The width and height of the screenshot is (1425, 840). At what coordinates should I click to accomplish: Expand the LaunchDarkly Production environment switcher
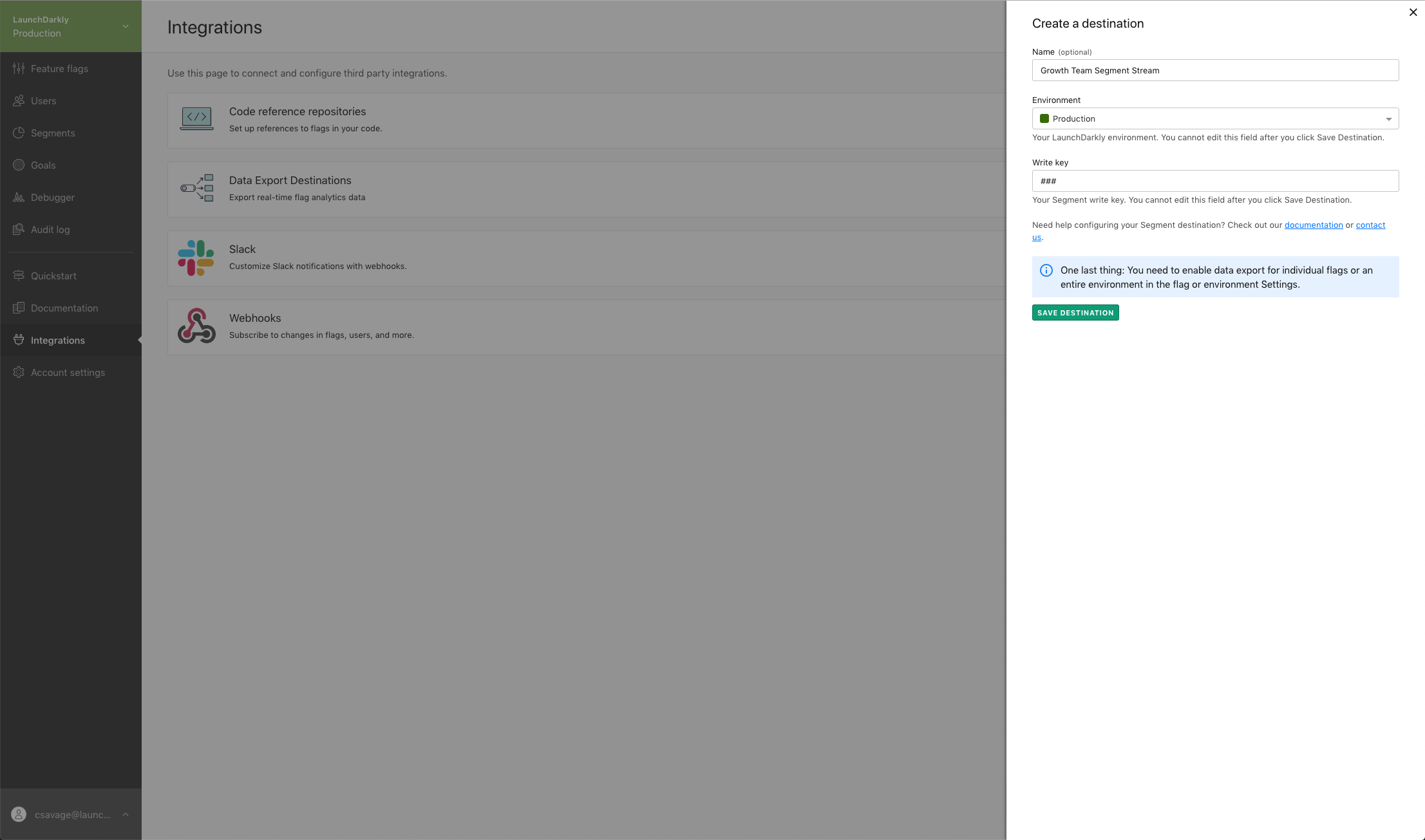click(x=71, y=26)
